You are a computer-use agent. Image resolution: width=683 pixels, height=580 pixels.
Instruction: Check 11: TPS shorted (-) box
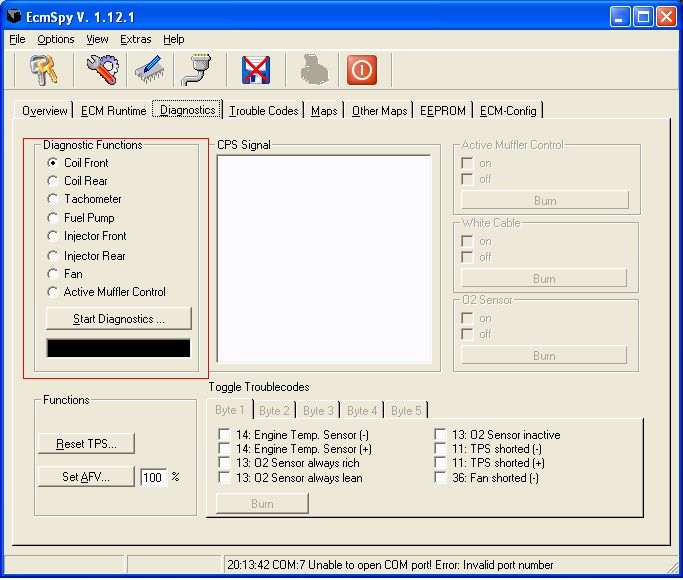pos(440,448)
